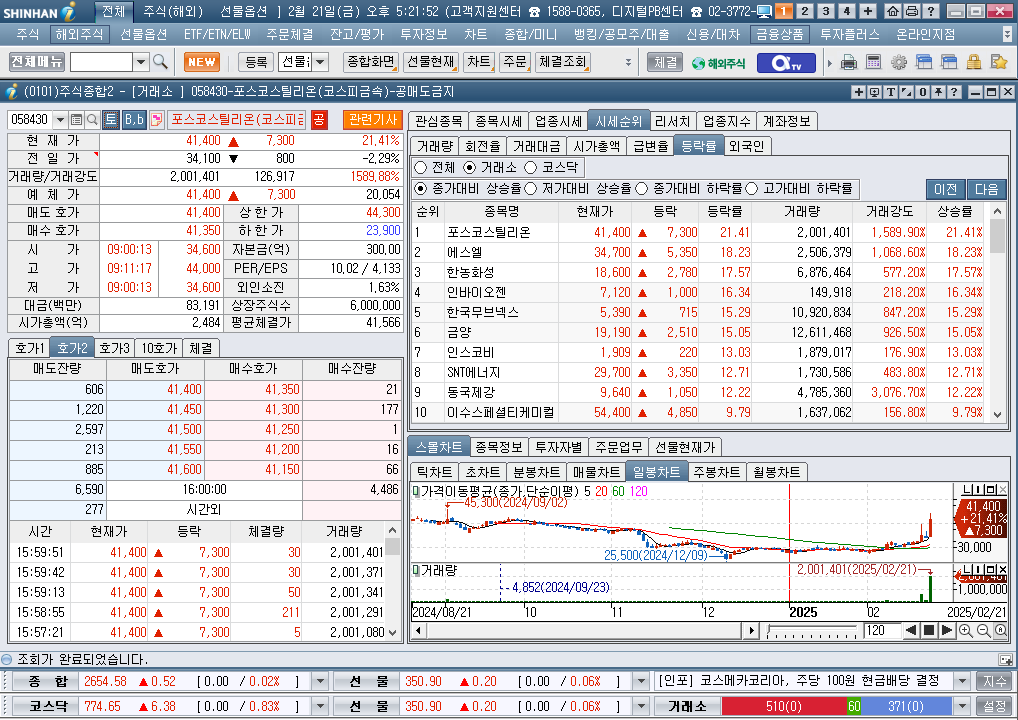Click the inner window question mark icon

[x=954, y=92]
